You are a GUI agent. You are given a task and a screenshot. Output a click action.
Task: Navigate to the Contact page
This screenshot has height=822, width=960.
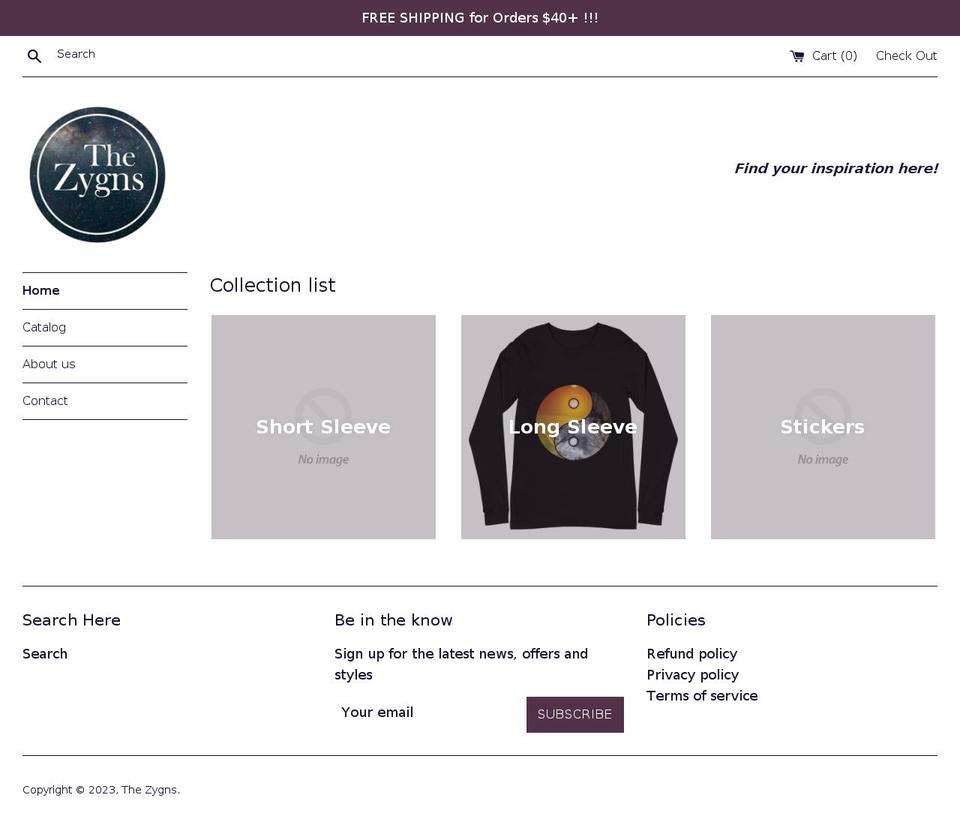pos(45,400)
